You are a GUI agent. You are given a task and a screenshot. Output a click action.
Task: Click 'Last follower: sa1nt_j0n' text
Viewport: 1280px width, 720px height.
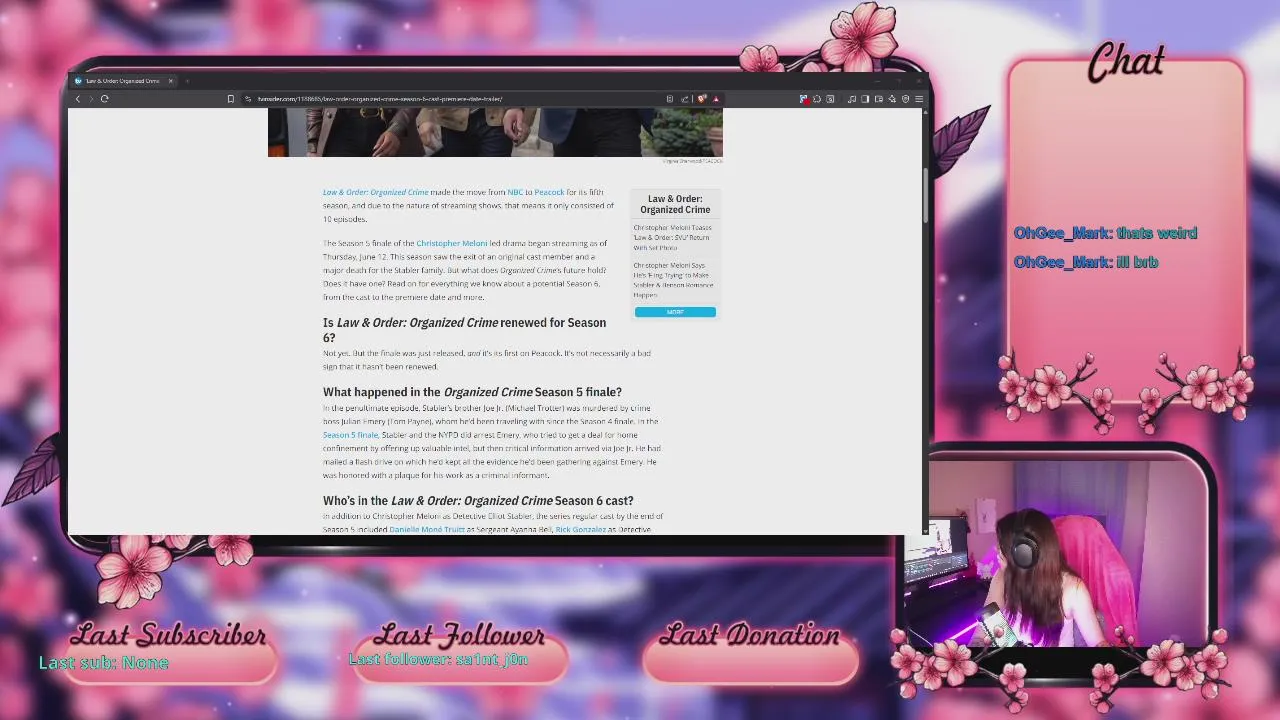pyautogui.click(x=438, y=660)
